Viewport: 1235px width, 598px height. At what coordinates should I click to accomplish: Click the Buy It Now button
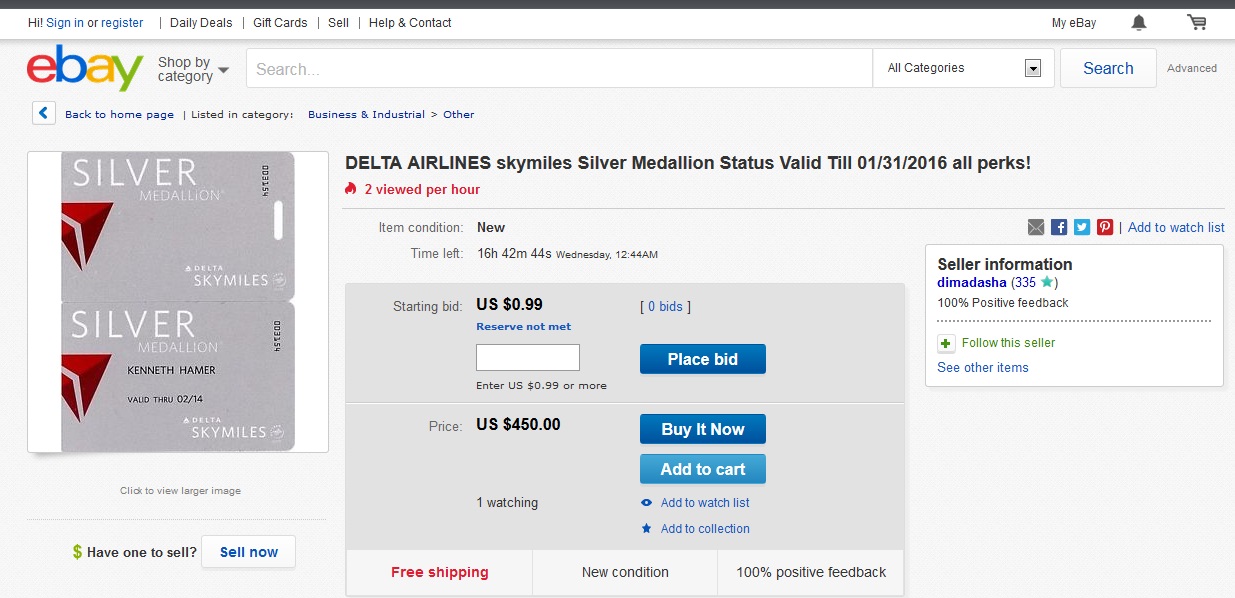tap(702, 428)
